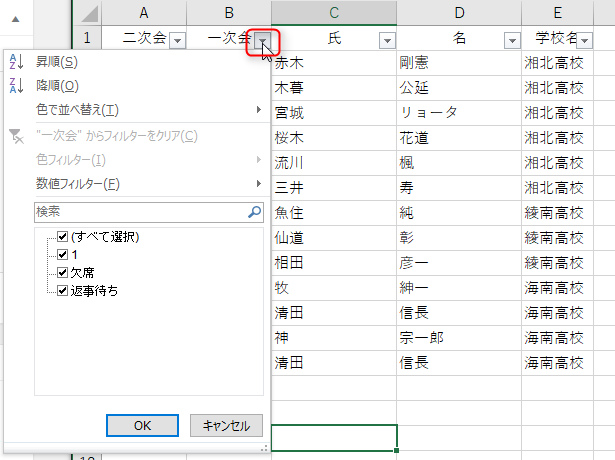Click cell containing 剛憲

pyautogui.click(x=459, y=63)
